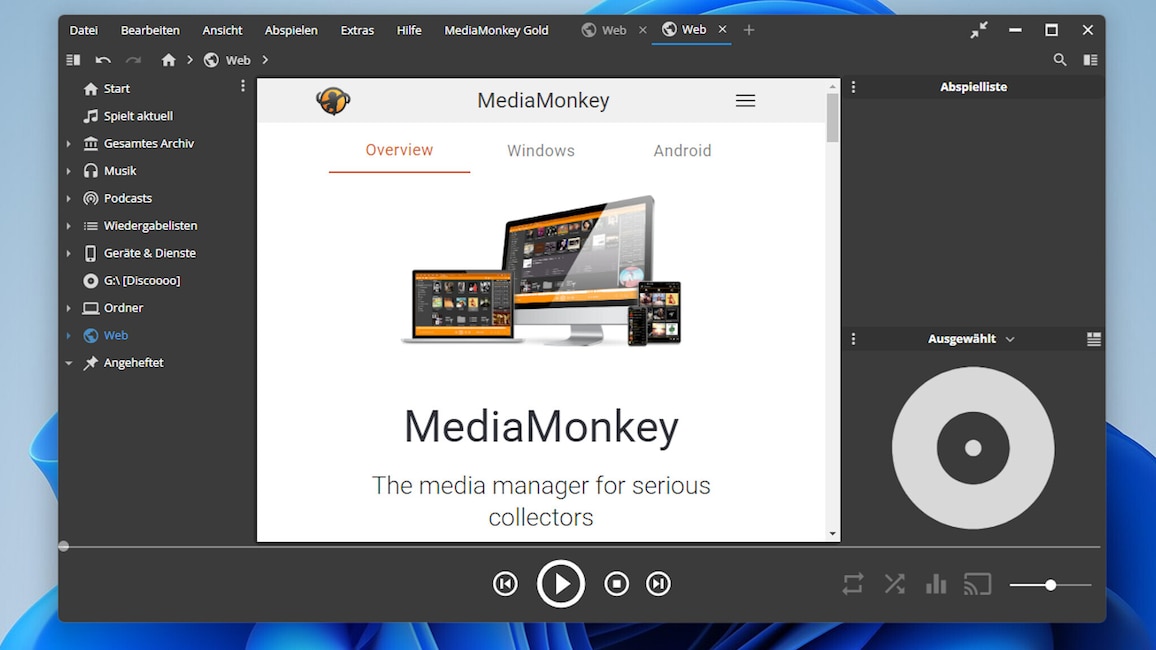Close the active second Web tab

click(x=722, y=29)
